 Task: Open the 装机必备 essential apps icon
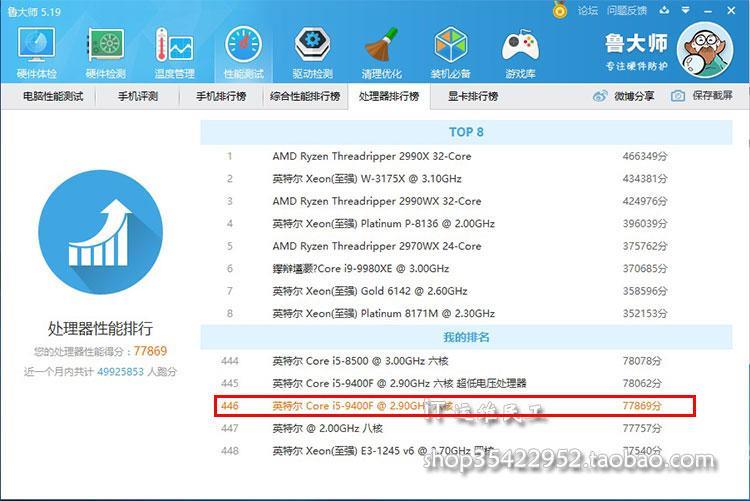pyautogui.click(x=451, y=50)
